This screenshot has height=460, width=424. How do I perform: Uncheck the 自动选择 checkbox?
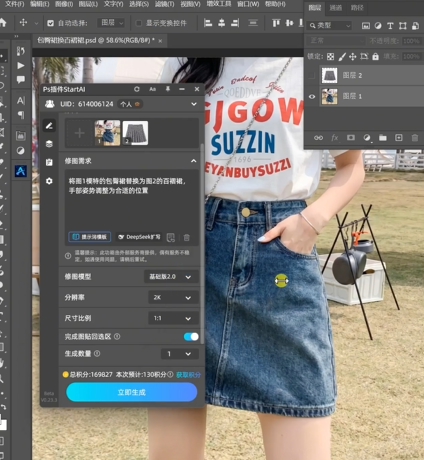50,23
